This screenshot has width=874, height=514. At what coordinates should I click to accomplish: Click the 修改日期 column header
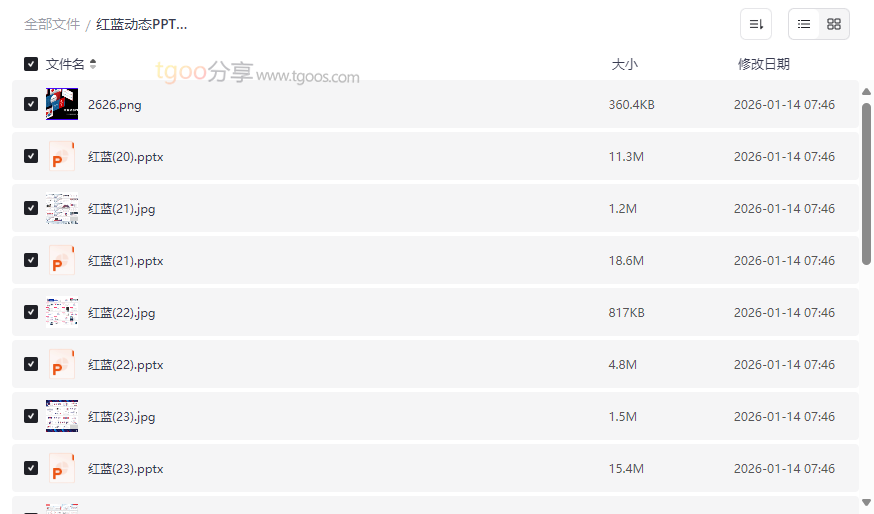pyautogui.click(x=763, y=64)
